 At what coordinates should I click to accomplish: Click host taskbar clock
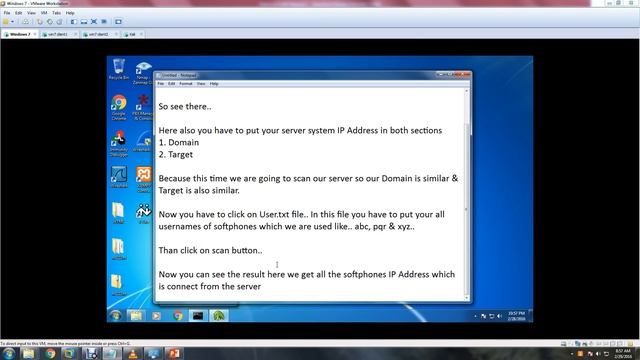(x=623, y=353)
